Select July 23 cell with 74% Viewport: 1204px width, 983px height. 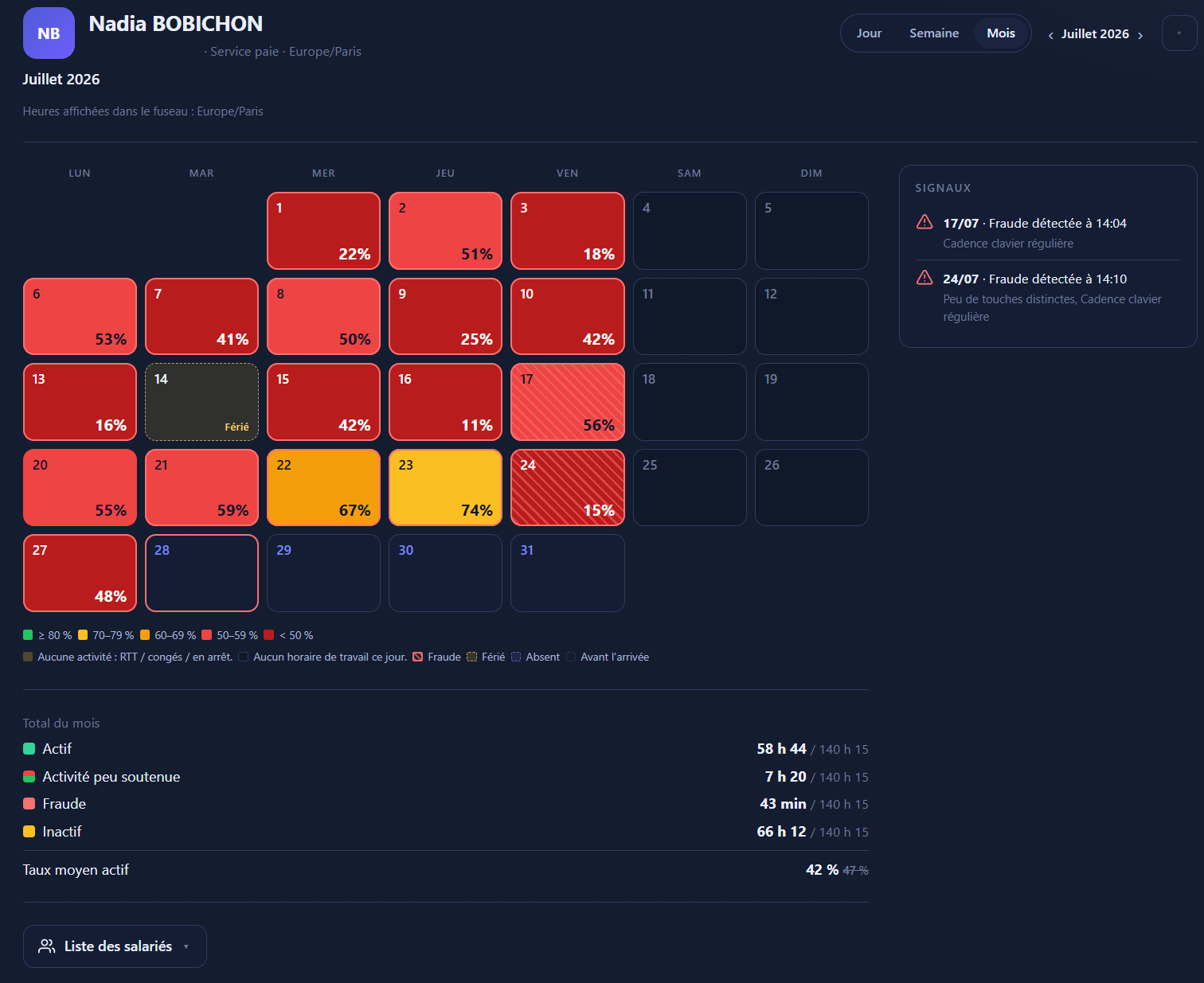point(445,487)
